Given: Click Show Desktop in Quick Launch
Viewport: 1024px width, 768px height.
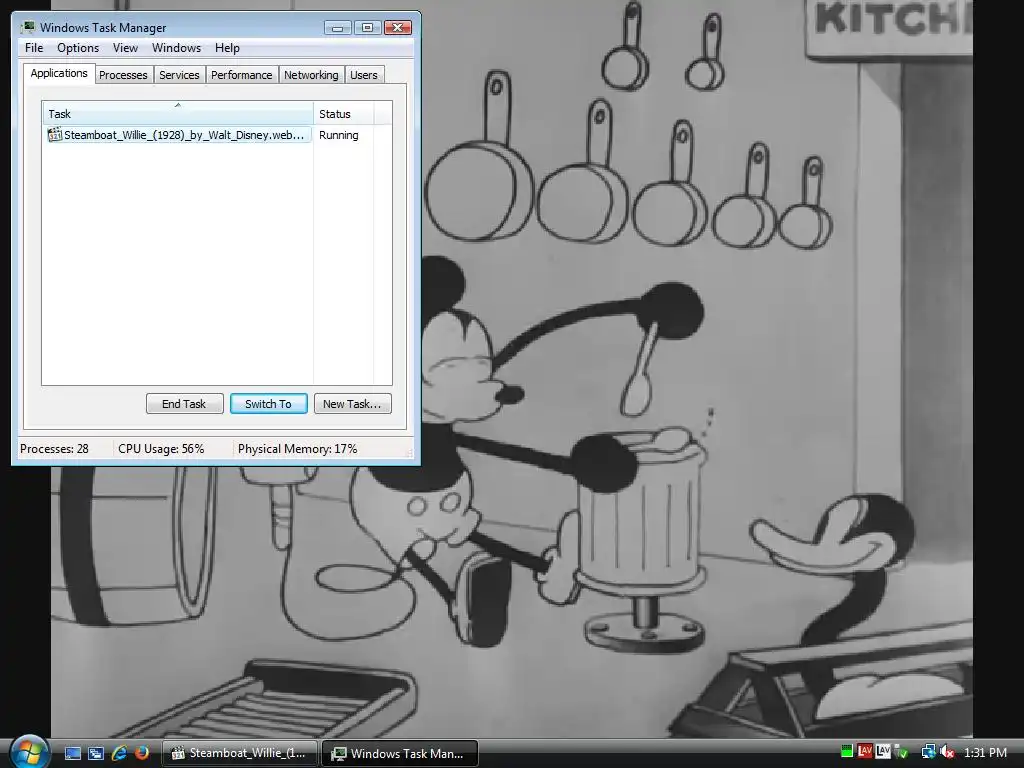Looking at the screenshot, I should (73, 753).
